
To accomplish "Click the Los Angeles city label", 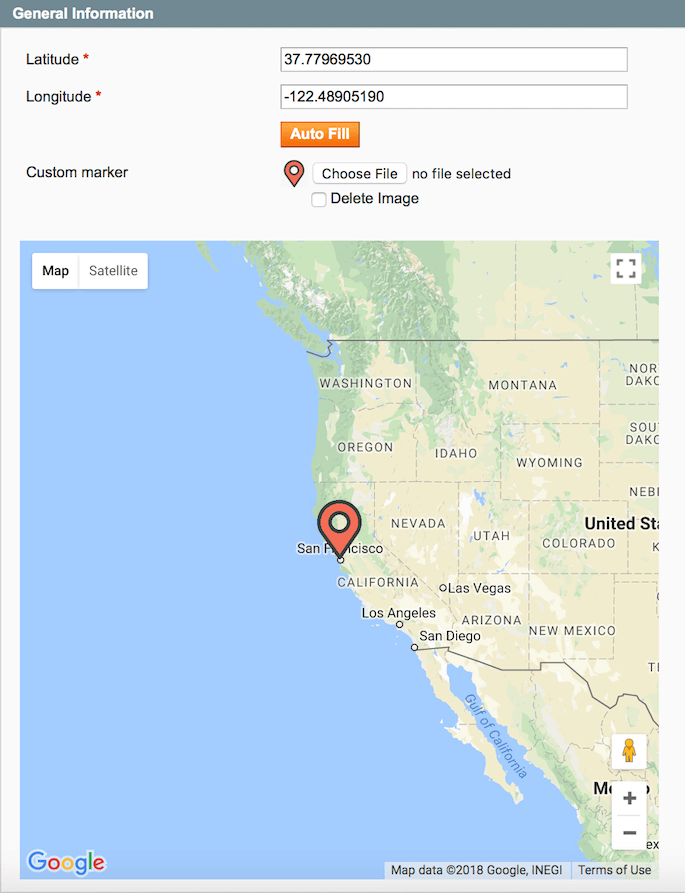I will click(x=398, y=613).
